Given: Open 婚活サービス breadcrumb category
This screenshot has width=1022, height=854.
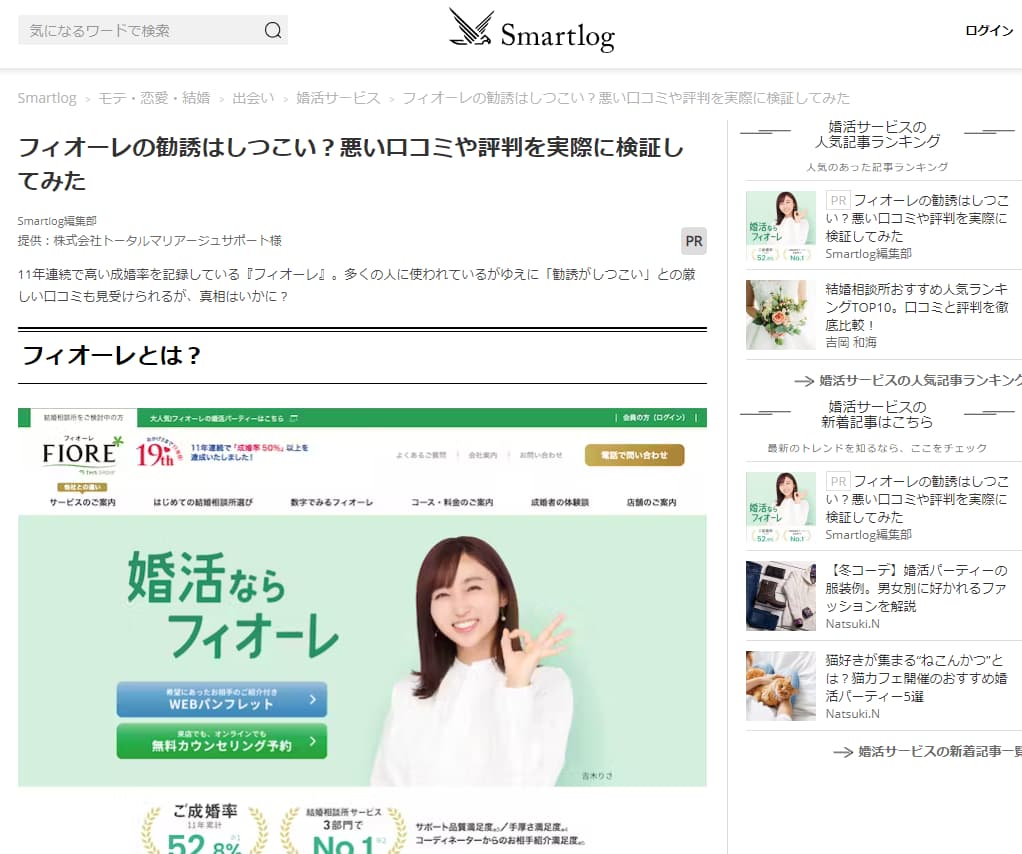Looking at the screenshot, I should 338,98.
